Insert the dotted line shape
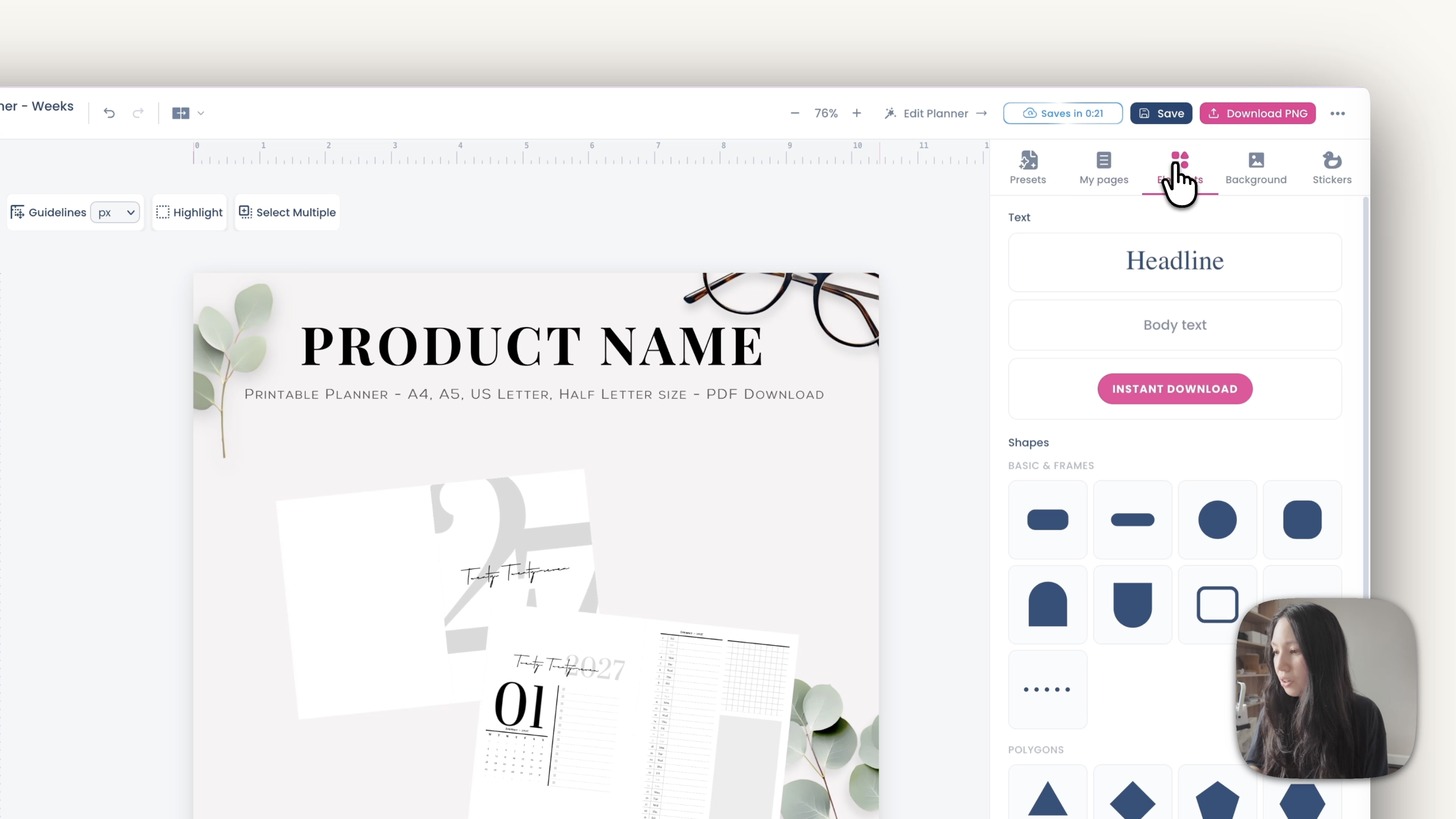 coord(1047,689)
